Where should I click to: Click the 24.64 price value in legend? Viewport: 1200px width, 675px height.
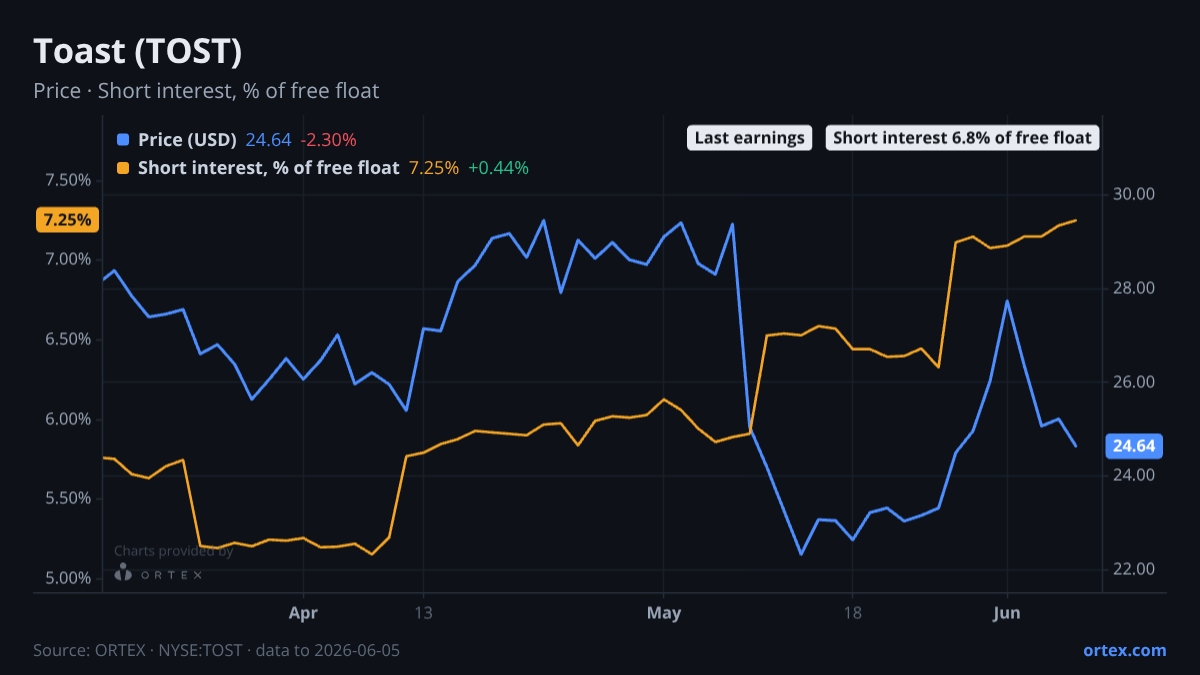pyautogui.click(x=268, y=139)
